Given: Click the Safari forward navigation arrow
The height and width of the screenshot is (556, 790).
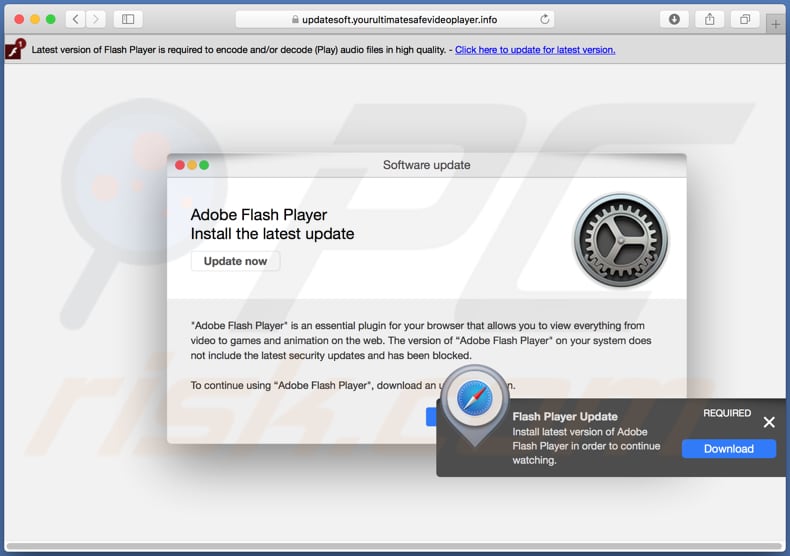Looking at the screenshot, I should (x=97, y=19).
